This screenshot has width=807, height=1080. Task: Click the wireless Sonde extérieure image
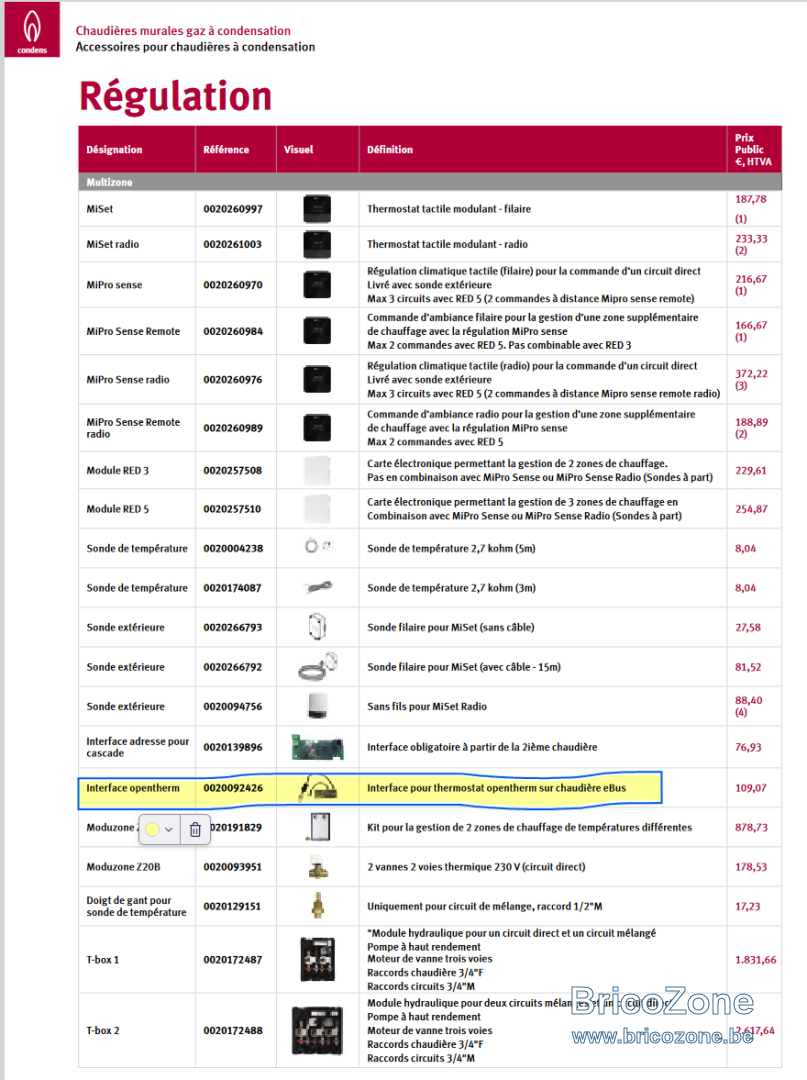coord(317,706)
